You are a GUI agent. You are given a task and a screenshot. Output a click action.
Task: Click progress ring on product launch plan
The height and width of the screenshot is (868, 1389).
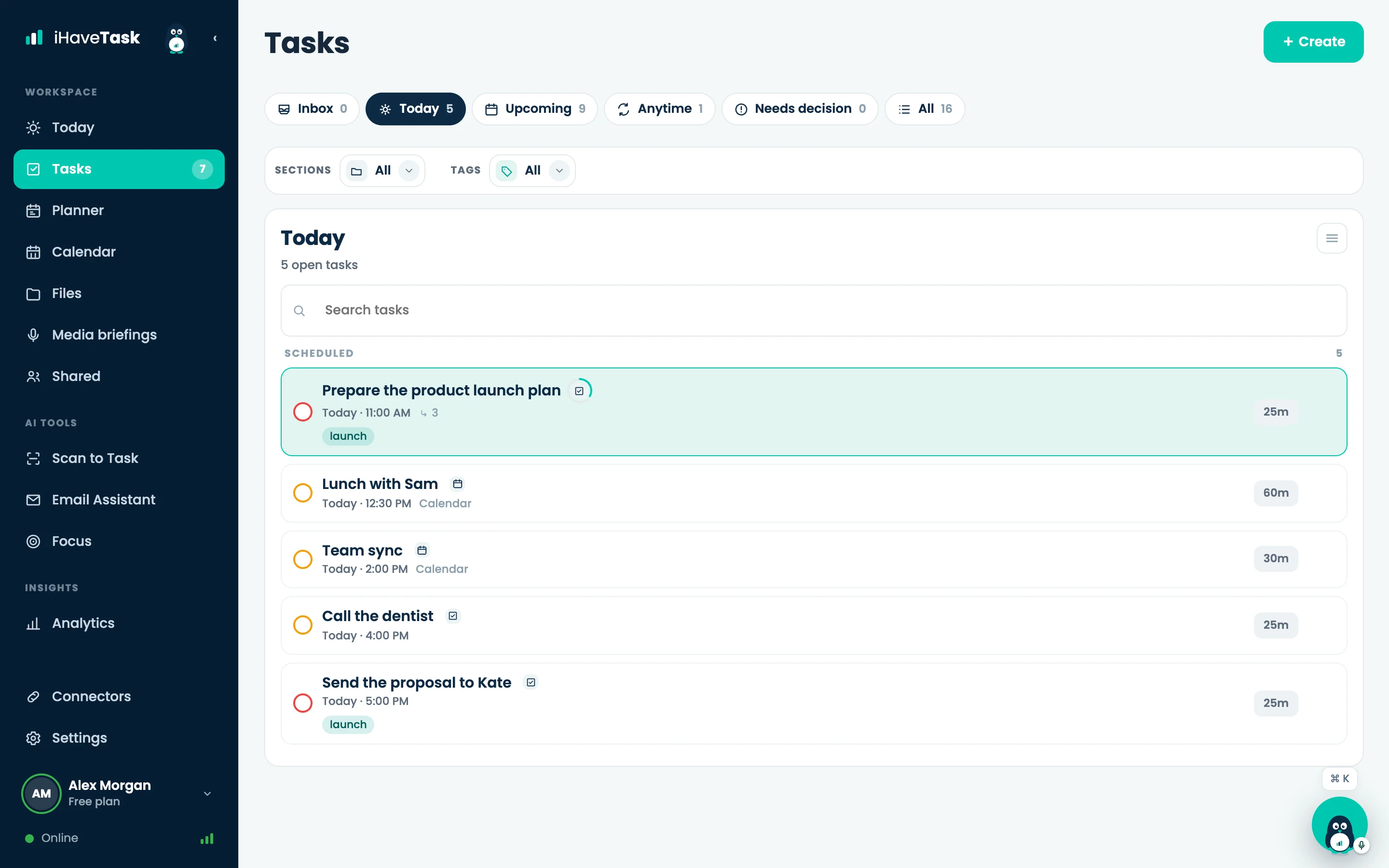coord(580,391)
